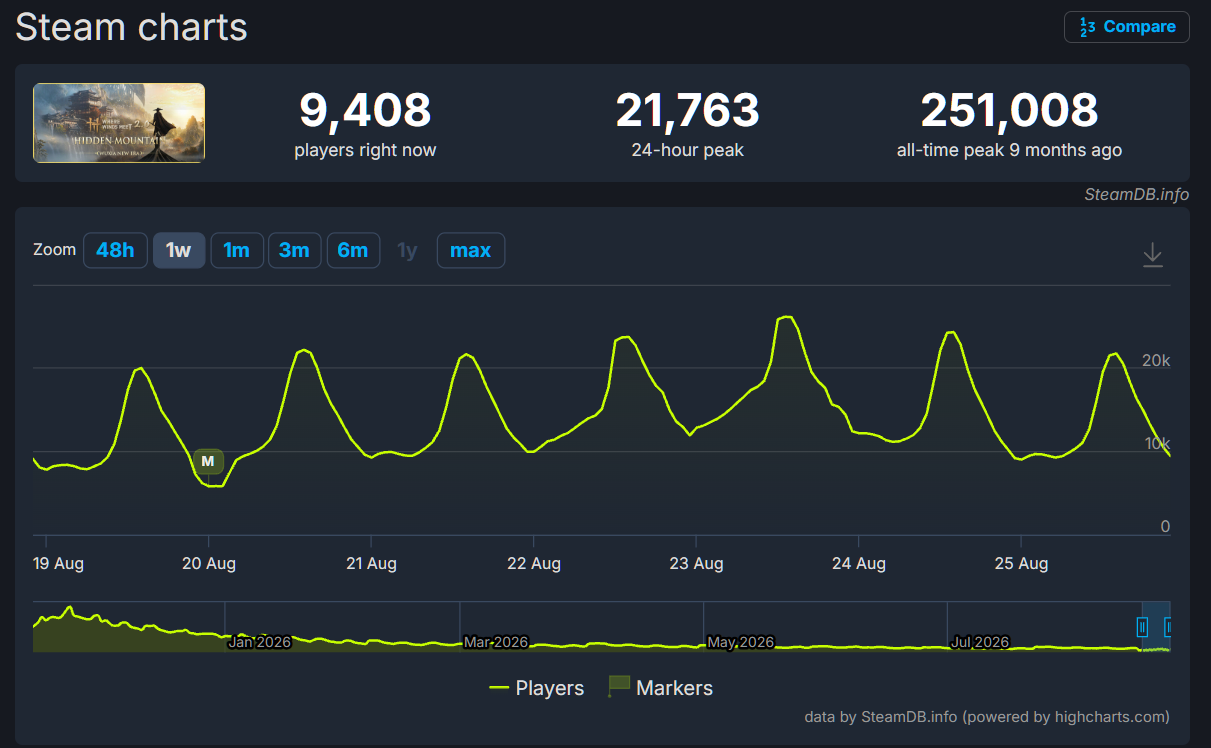
Task: Click the 19 Aug axis label
Action: (x=58, y=563)
